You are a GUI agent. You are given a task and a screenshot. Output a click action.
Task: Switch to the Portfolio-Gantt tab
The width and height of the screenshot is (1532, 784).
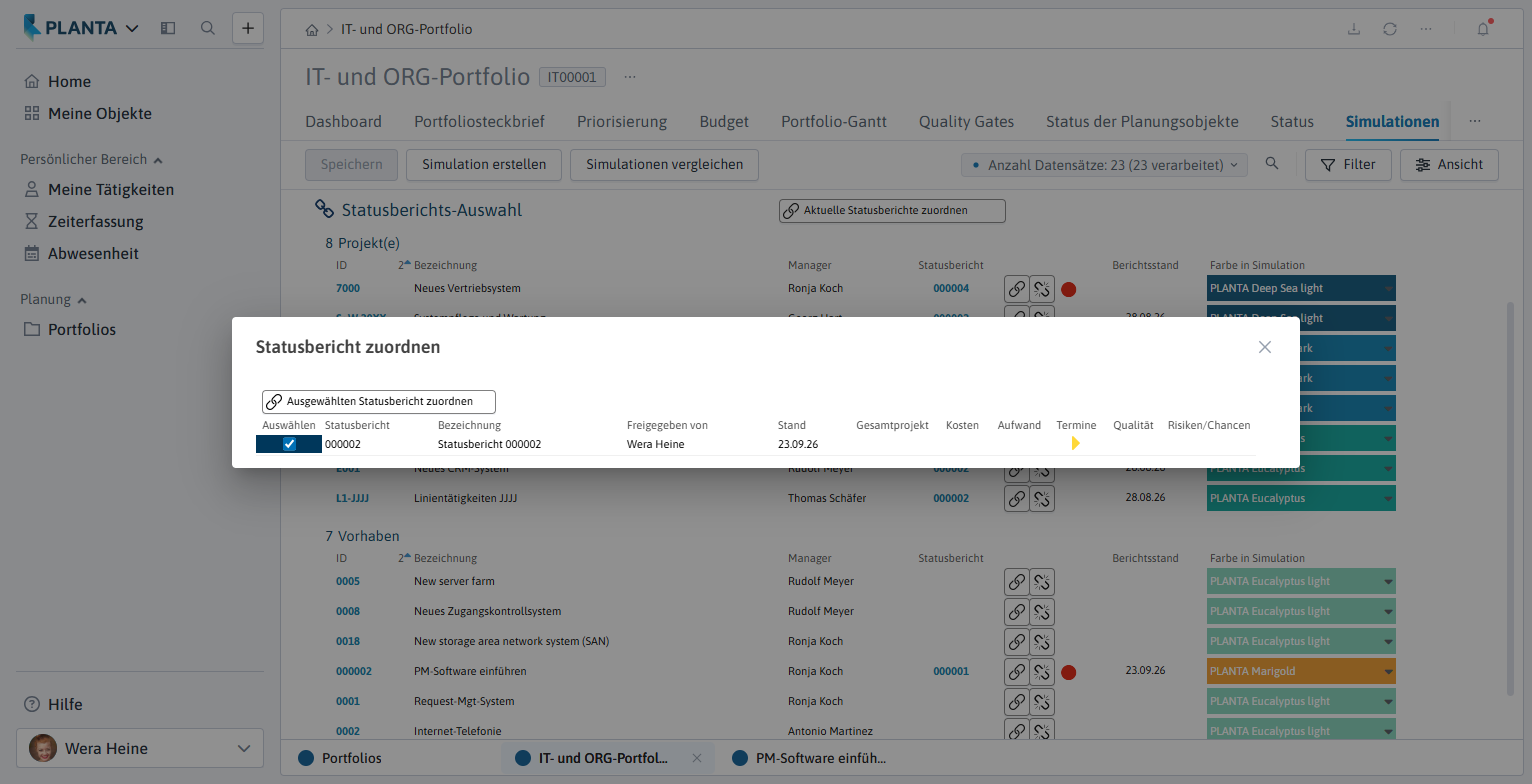[834, 122]
